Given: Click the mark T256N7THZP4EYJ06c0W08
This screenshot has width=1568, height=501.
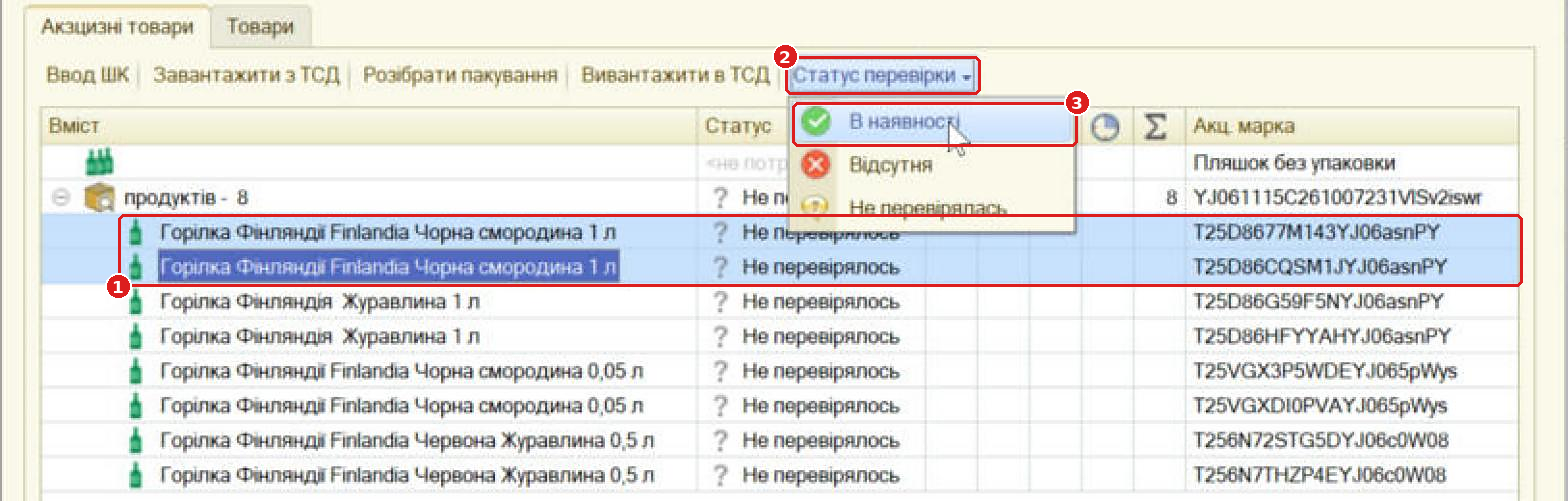Looking at the screenshot, I should point(1320,474).
